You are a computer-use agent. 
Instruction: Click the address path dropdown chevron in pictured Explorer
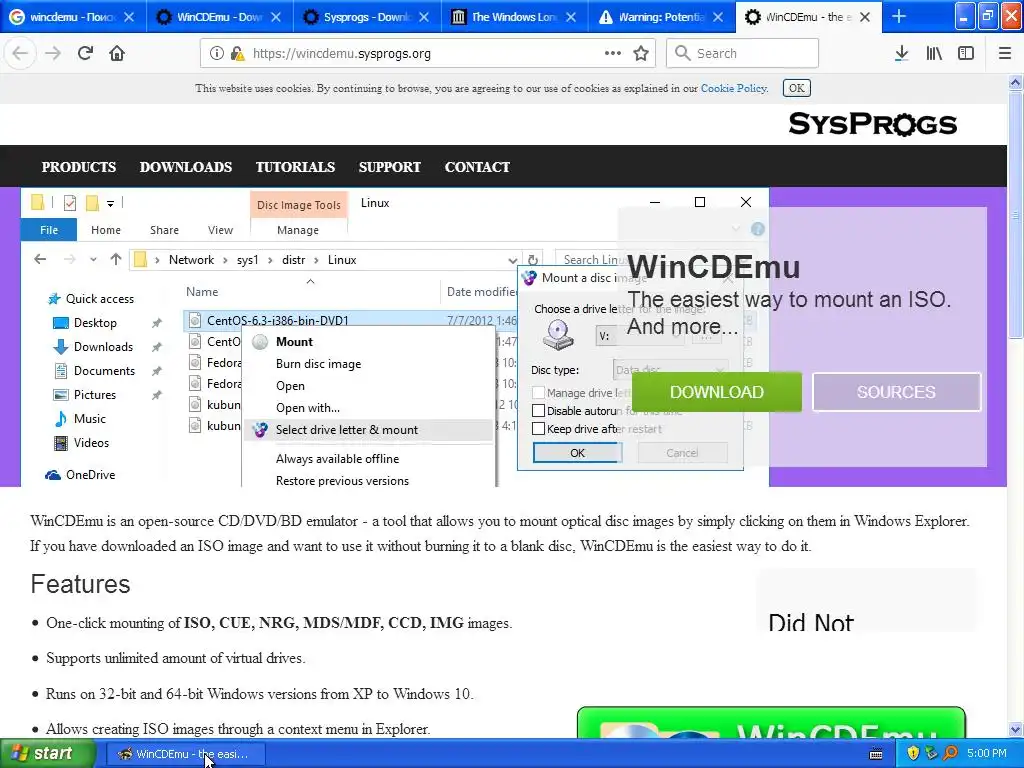coord(513,260)
